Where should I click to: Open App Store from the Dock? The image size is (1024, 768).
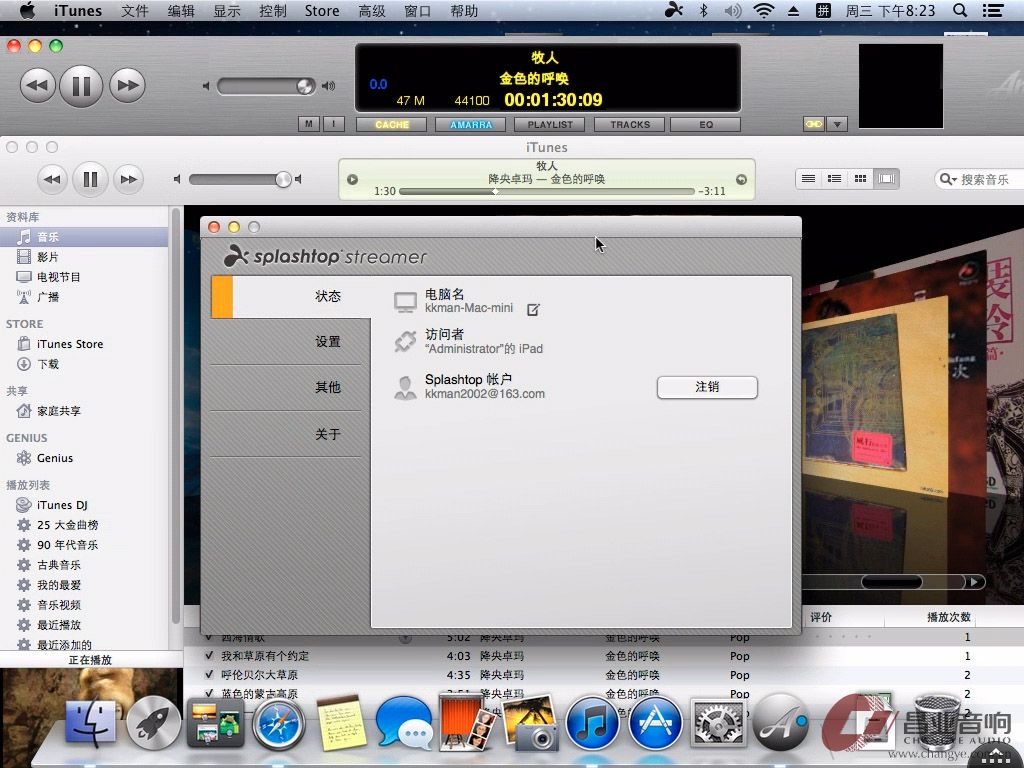pos(655,724)
